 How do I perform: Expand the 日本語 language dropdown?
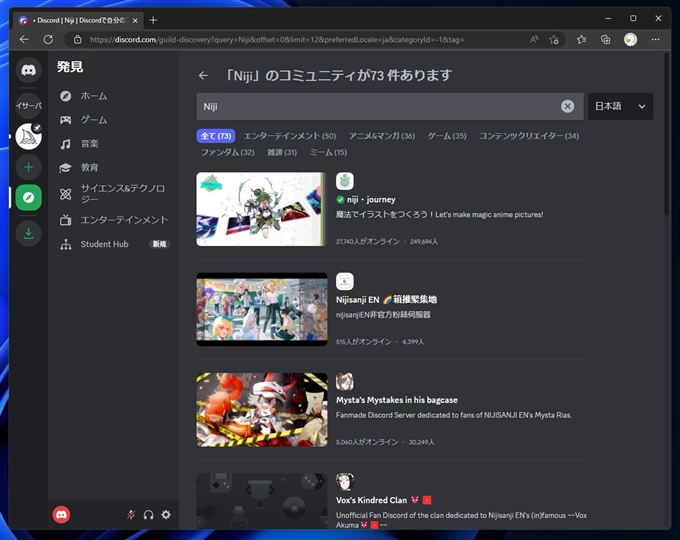point(621,106)
